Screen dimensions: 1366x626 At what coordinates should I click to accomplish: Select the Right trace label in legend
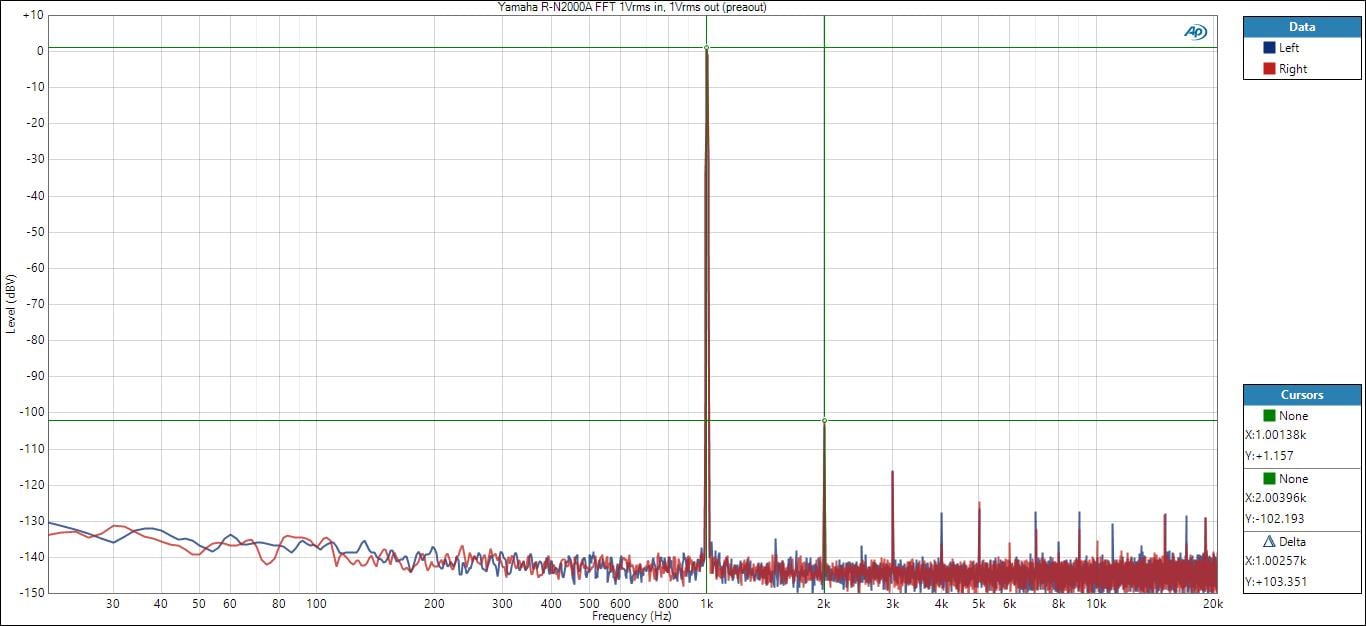[1292, 69]
